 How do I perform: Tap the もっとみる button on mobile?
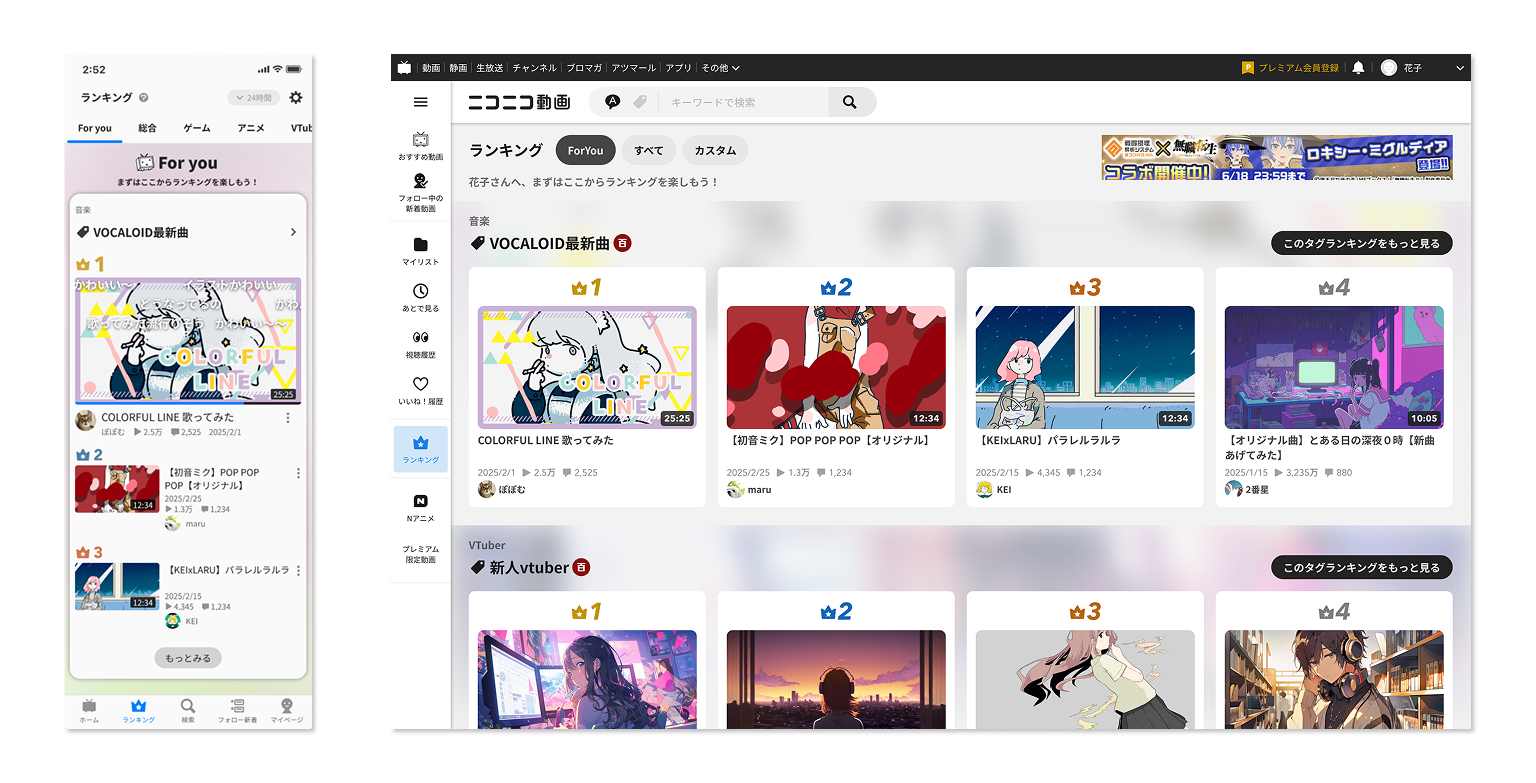coord(188,658)
